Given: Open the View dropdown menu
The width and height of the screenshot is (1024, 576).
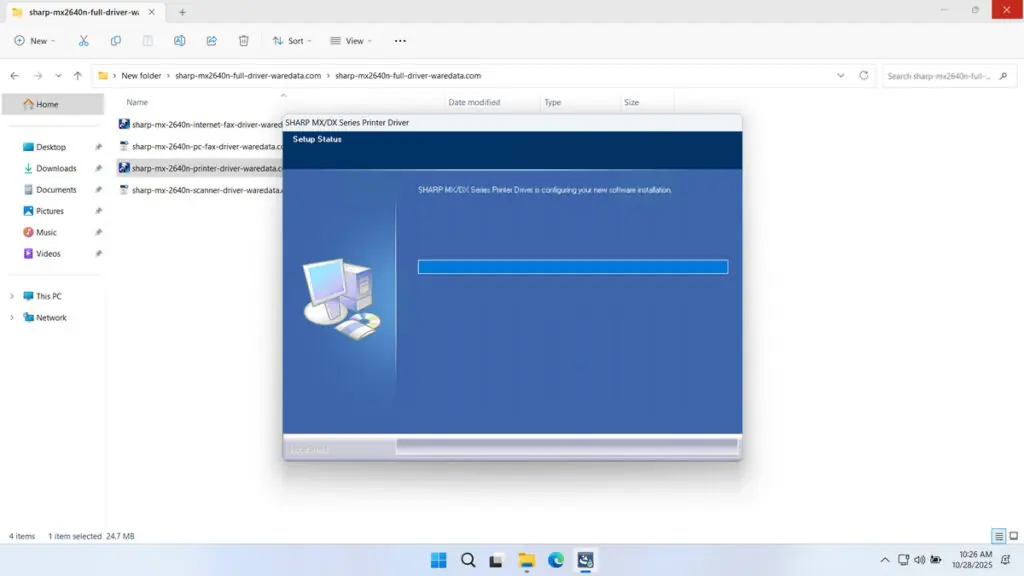Looking at the screenshot, I should [x=350, y=40].
